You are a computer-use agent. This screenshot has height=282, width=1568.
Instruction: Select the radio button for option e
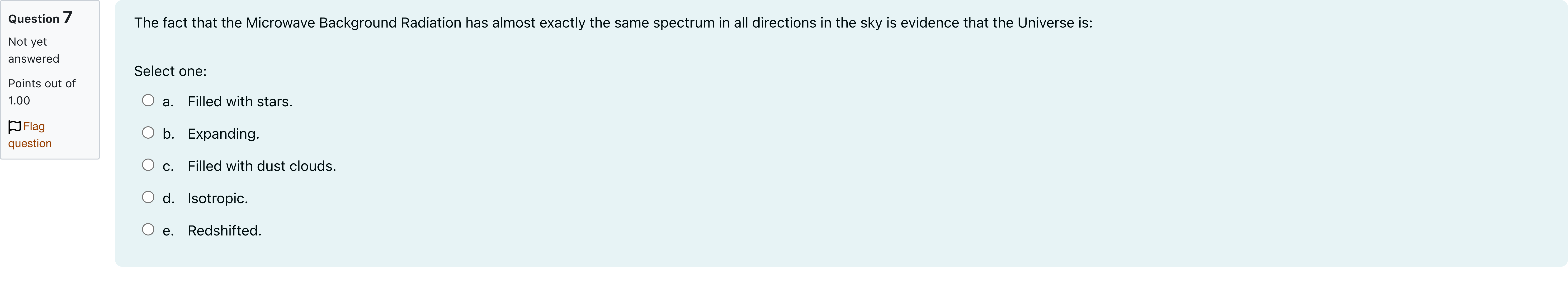click(x=148, y=230)
